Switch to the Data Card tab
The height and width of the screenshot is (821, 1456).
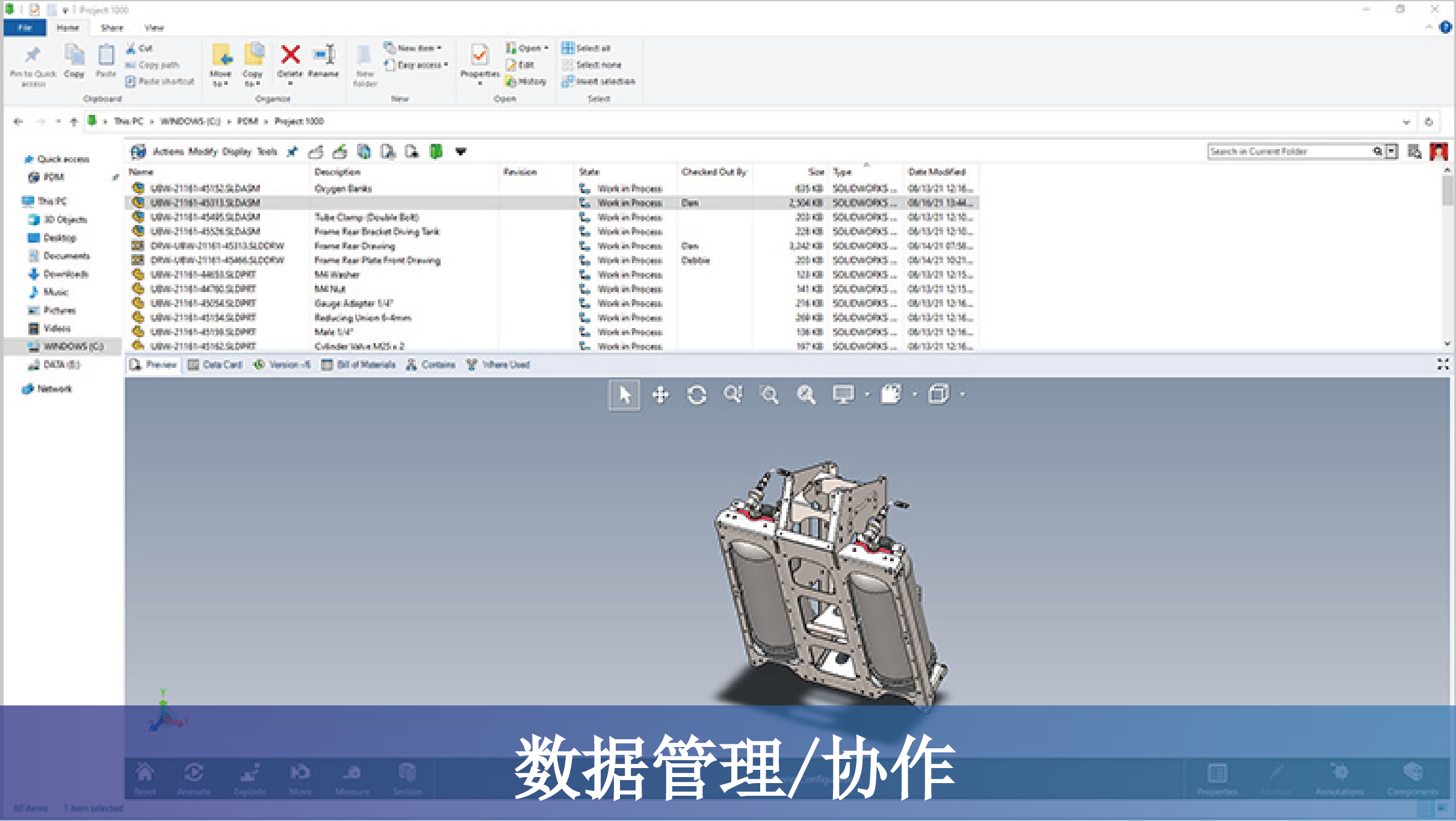215,364
